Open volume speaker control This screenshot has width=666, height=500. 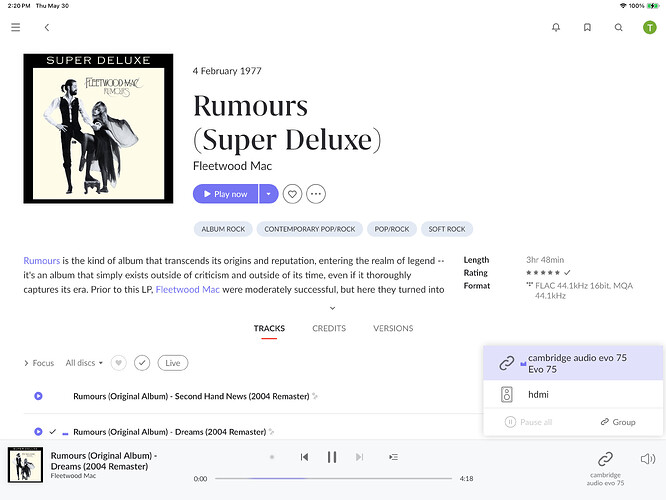point(648,459)
